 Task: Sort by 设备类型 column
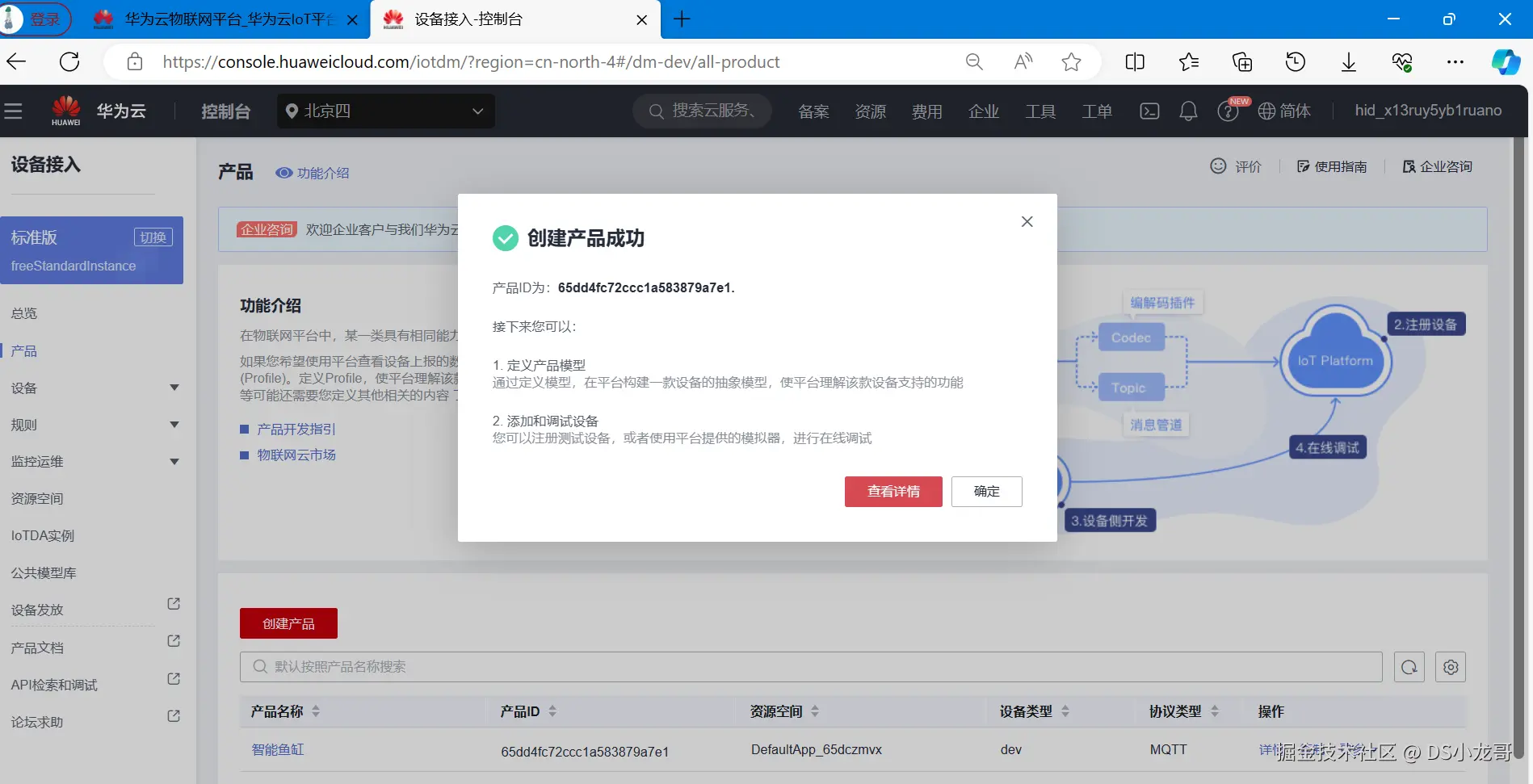pyautogui.click(x=1065, y=711)
